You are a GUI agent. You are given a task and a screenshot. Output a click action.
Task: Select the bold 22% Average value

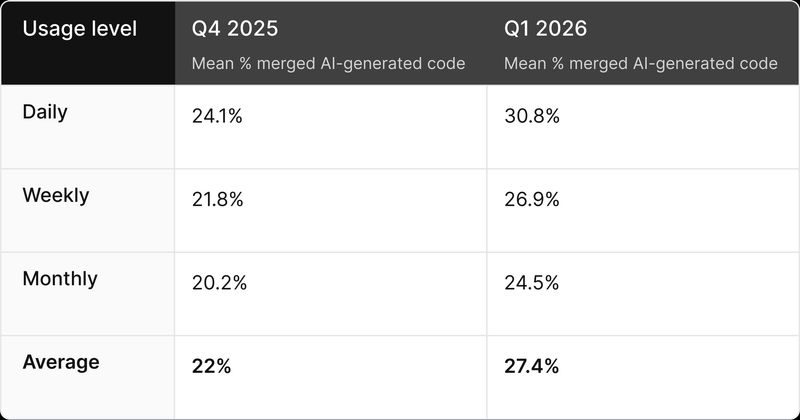point(211,367)
